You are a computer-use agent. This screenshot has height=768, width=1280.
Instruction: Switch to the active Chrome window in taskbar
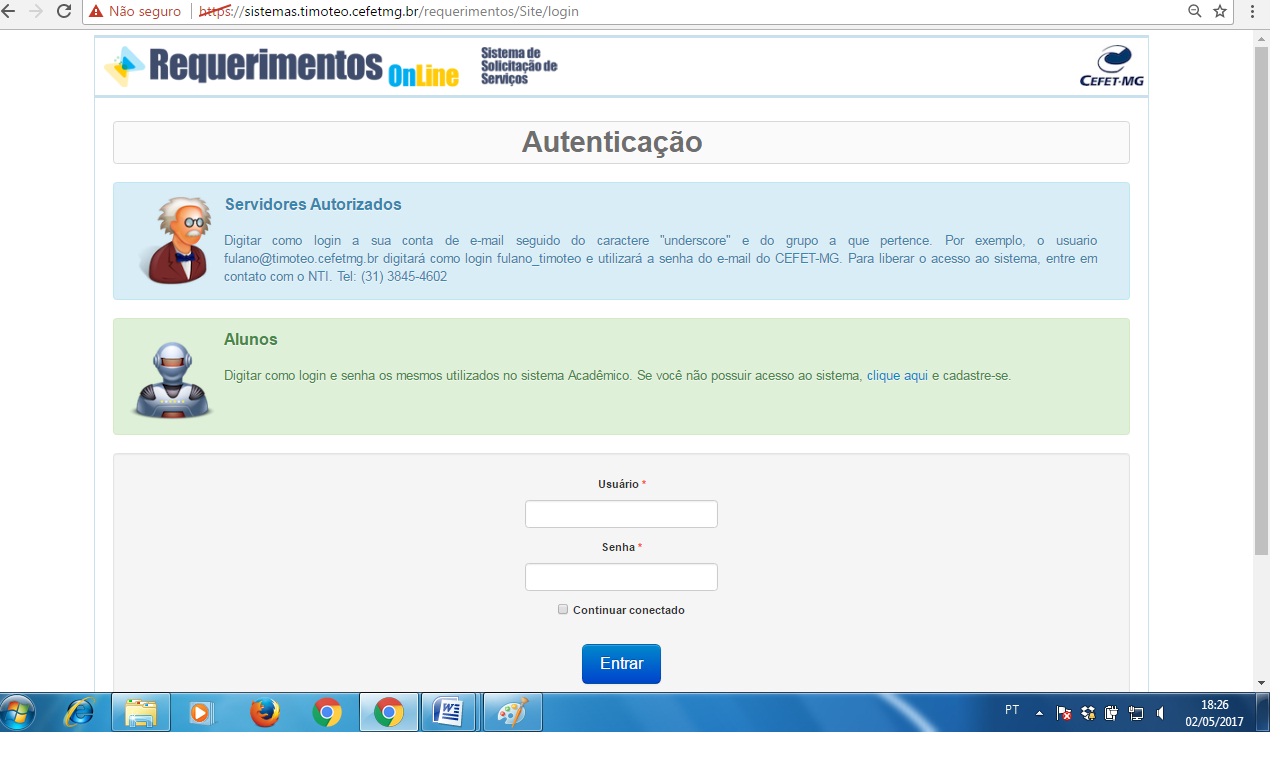(x=389, y=713)
